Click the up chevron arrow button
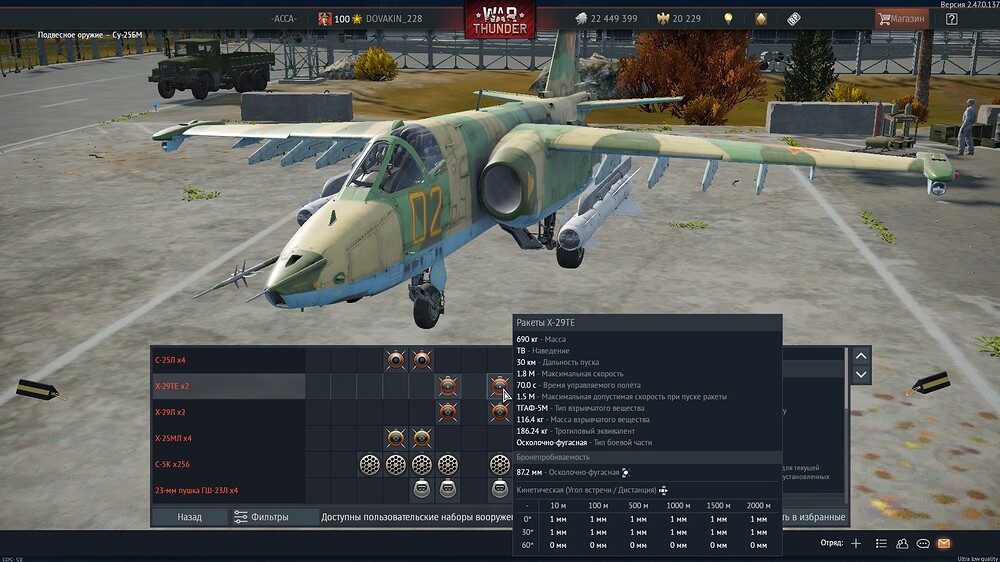Image resolution: width=1000 pixels, height=562 pixels. [x=861, y=356]
